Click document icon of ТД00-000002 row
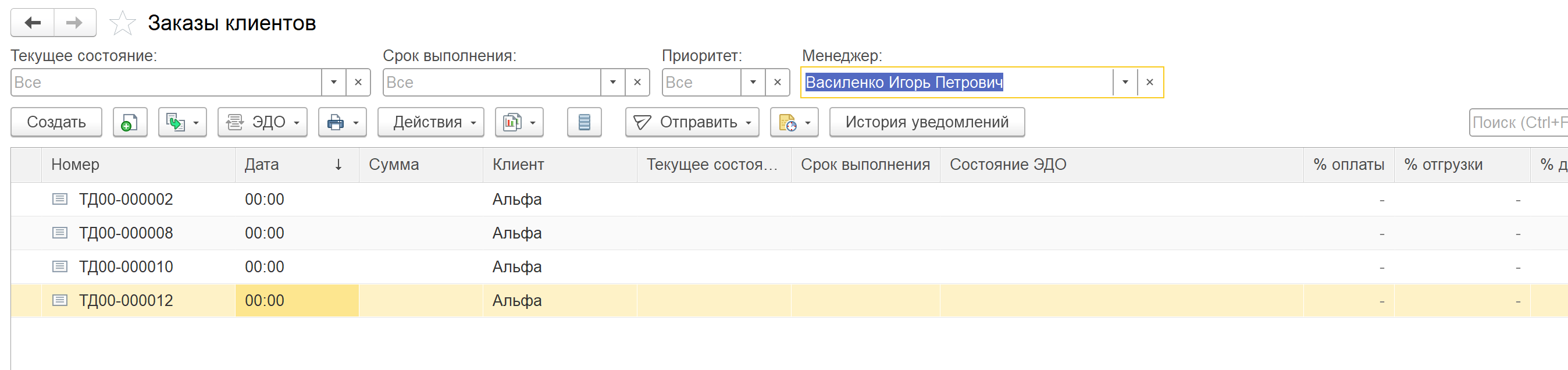 click(x=60, y=199)
